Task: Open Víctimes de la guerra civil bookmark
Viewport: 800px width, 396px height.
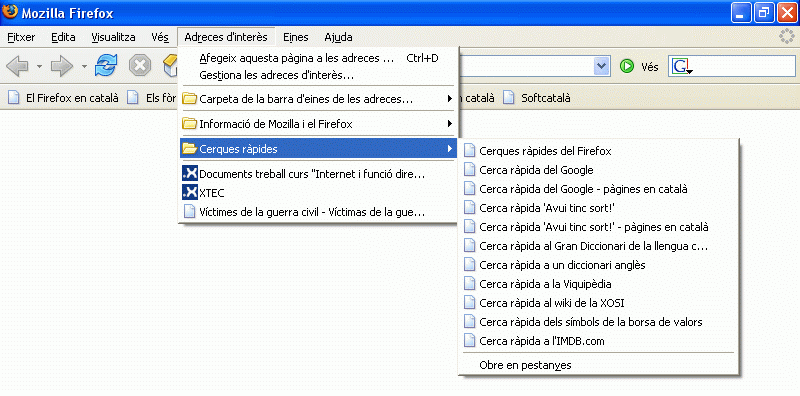Action: [318, 212]
